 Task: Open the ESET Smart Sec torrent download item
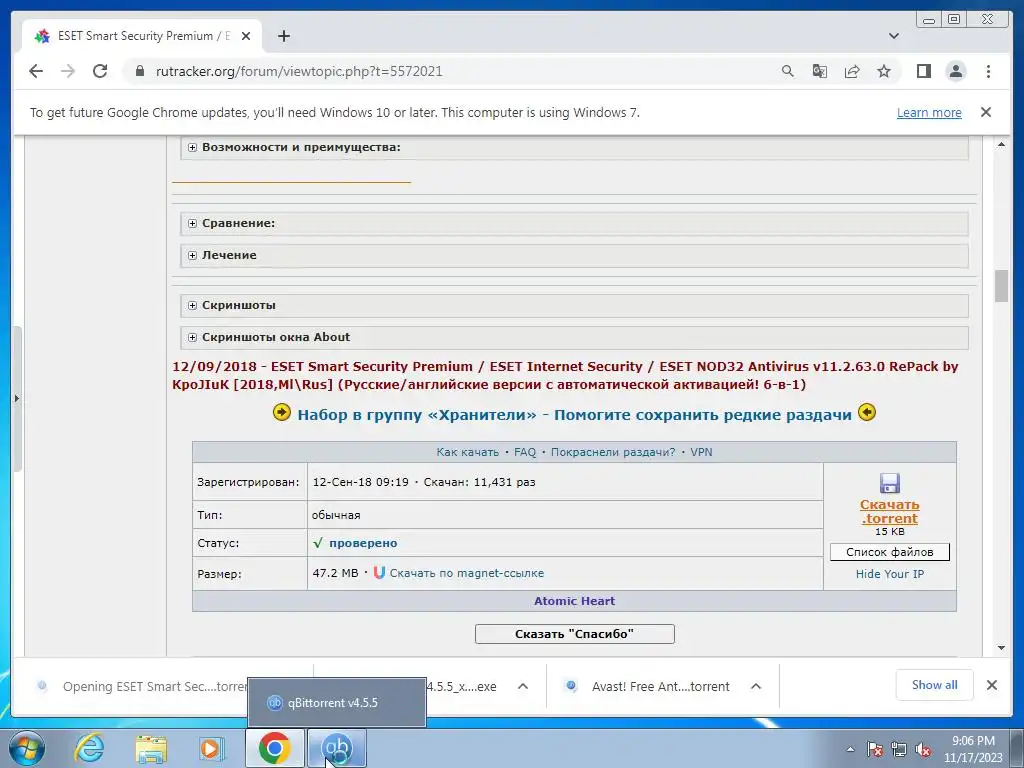coord(140,686)
